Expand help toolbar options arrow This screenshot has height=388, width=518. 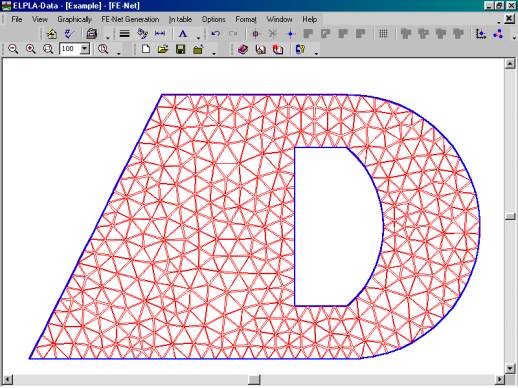[316, 53]
